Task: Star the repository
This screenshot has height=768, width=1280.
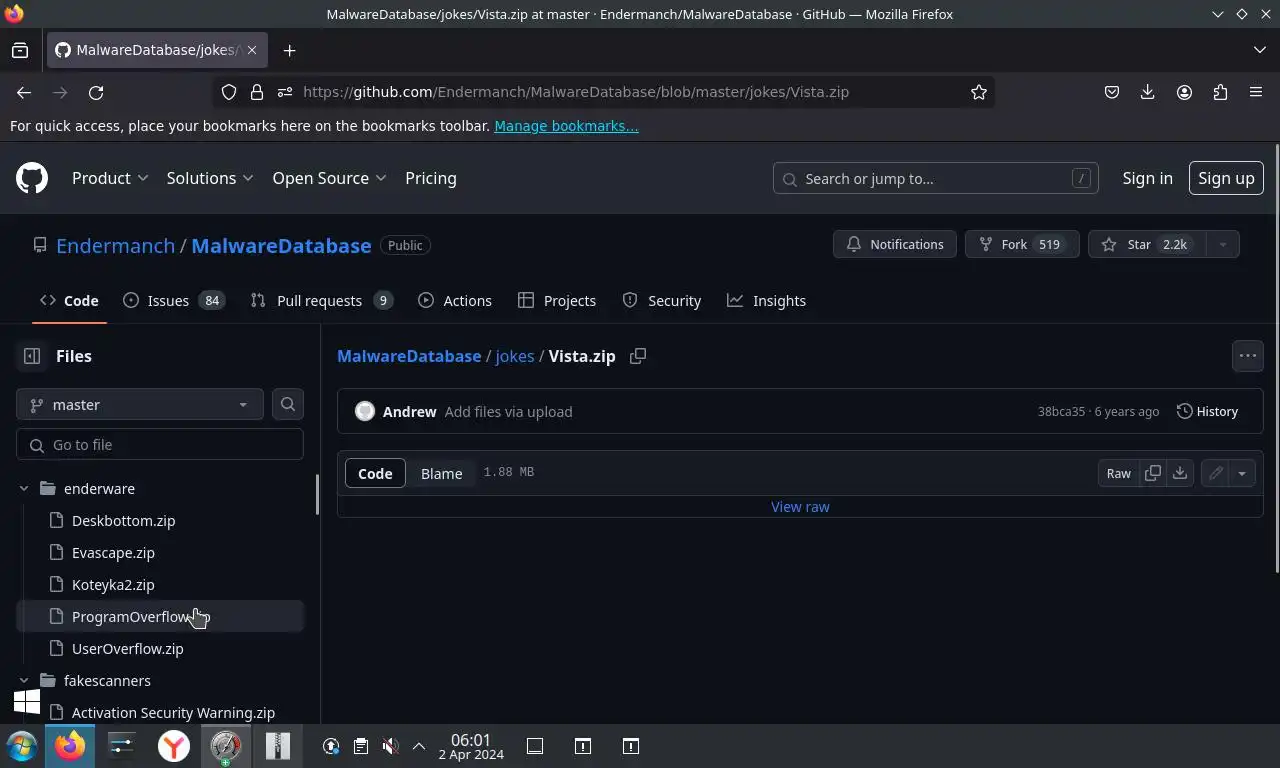Action: point(1146,244)
